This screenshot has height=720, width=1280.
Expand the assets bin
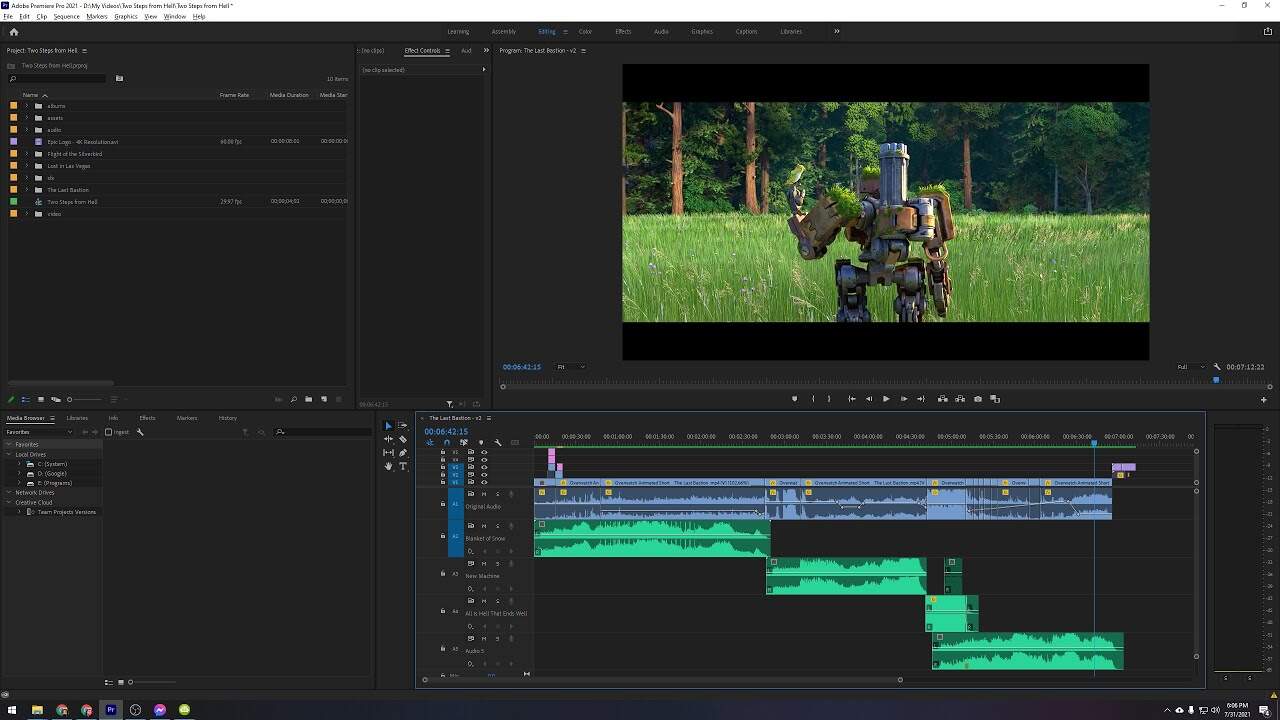(27, 118)
